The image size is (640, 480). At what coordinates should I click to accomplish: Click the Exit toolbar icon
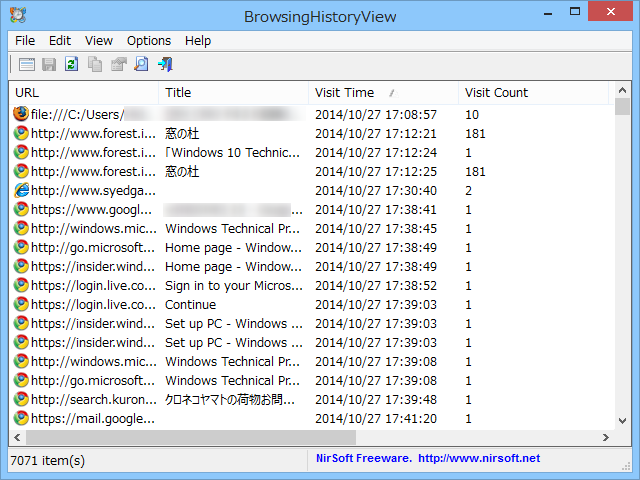165,64
